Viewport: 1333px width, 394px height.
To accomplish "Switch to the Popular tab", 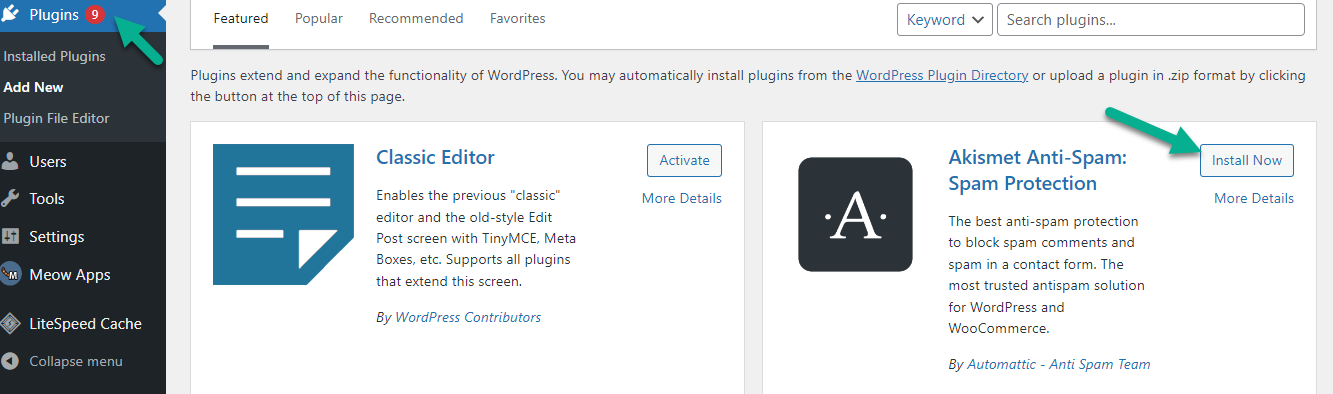I will tap(319, 19).
